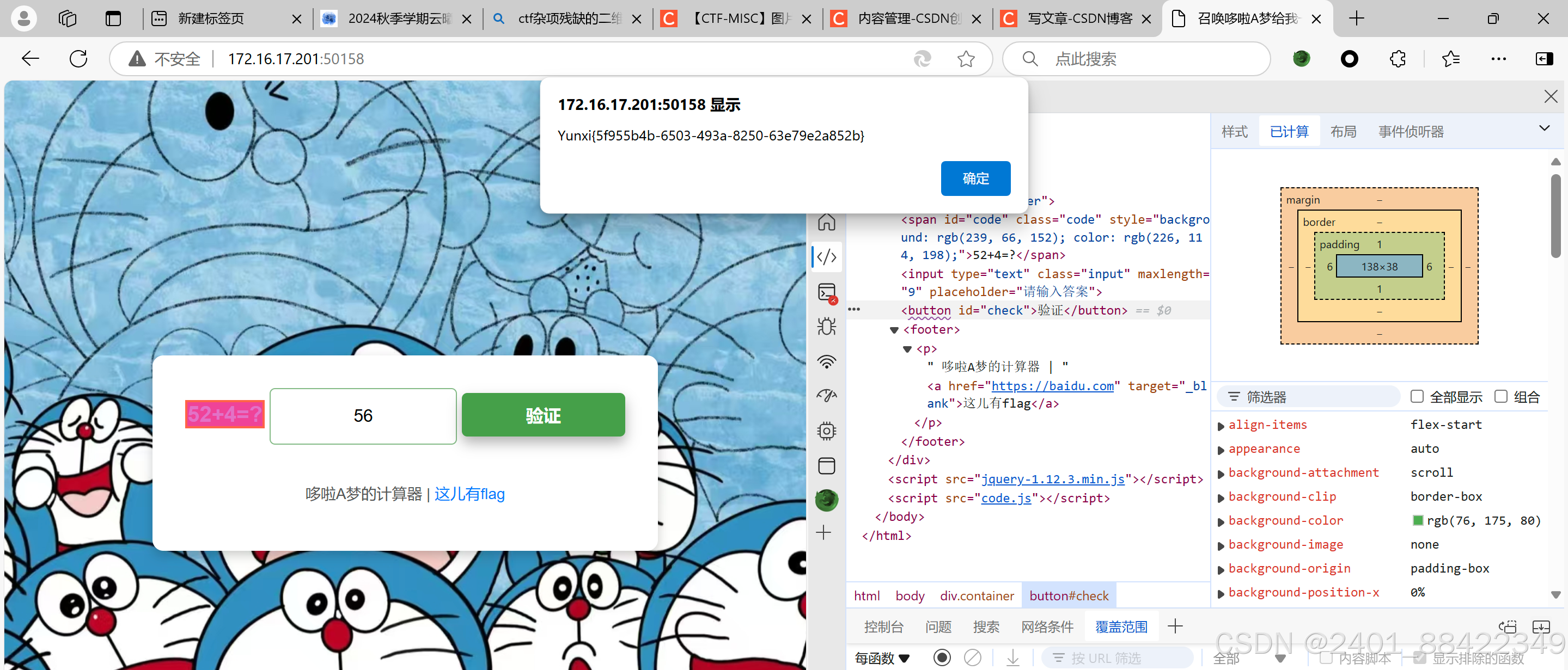Screen dimensions: 1568x670
Task: Open the Console sidebar icon
Action: click(x=826, y=293)
